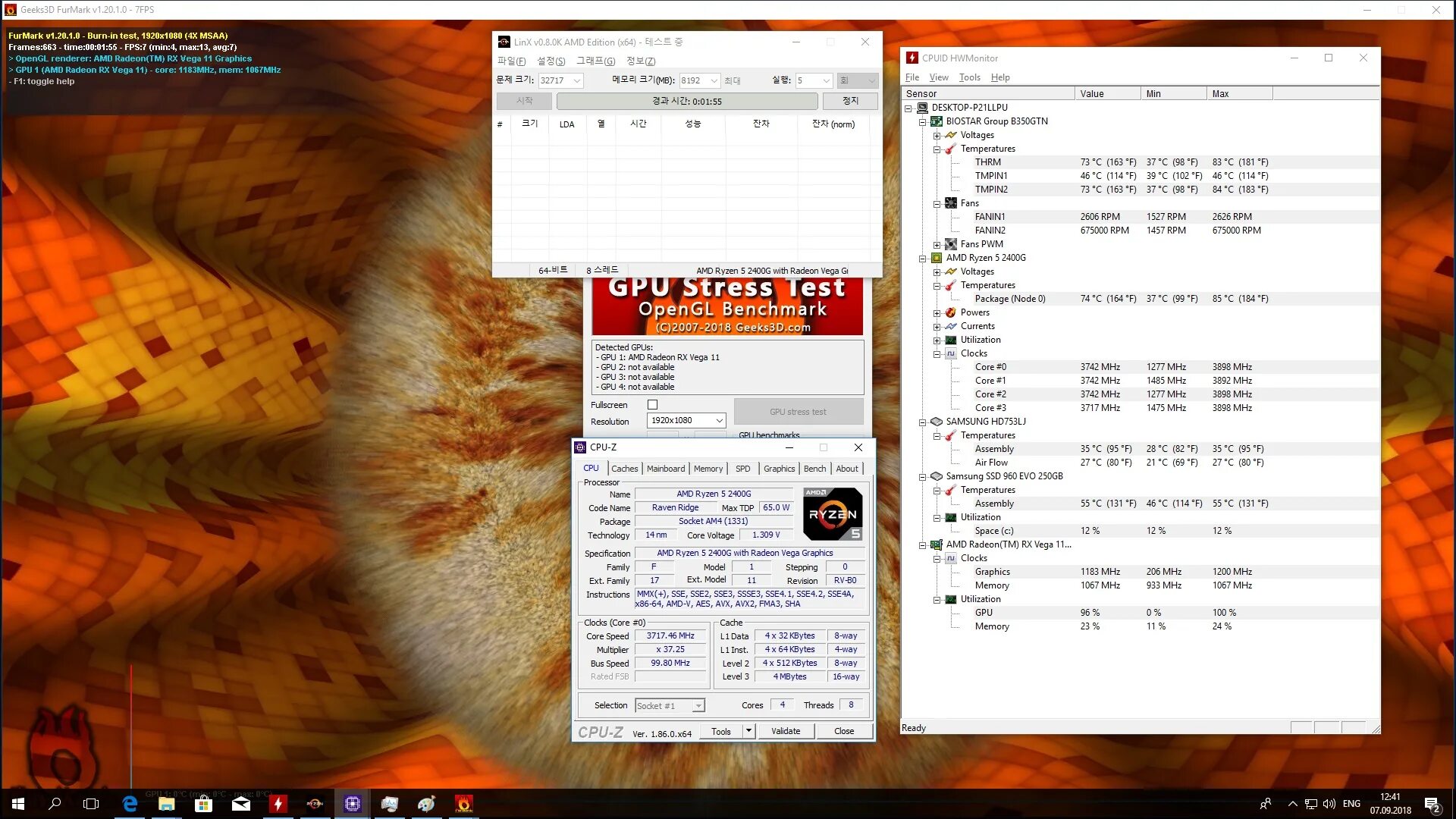Switch to FurMark via its taskbar icon
Image resolution: width=1456 pixels, height=819 pixels.
[463, 804]
